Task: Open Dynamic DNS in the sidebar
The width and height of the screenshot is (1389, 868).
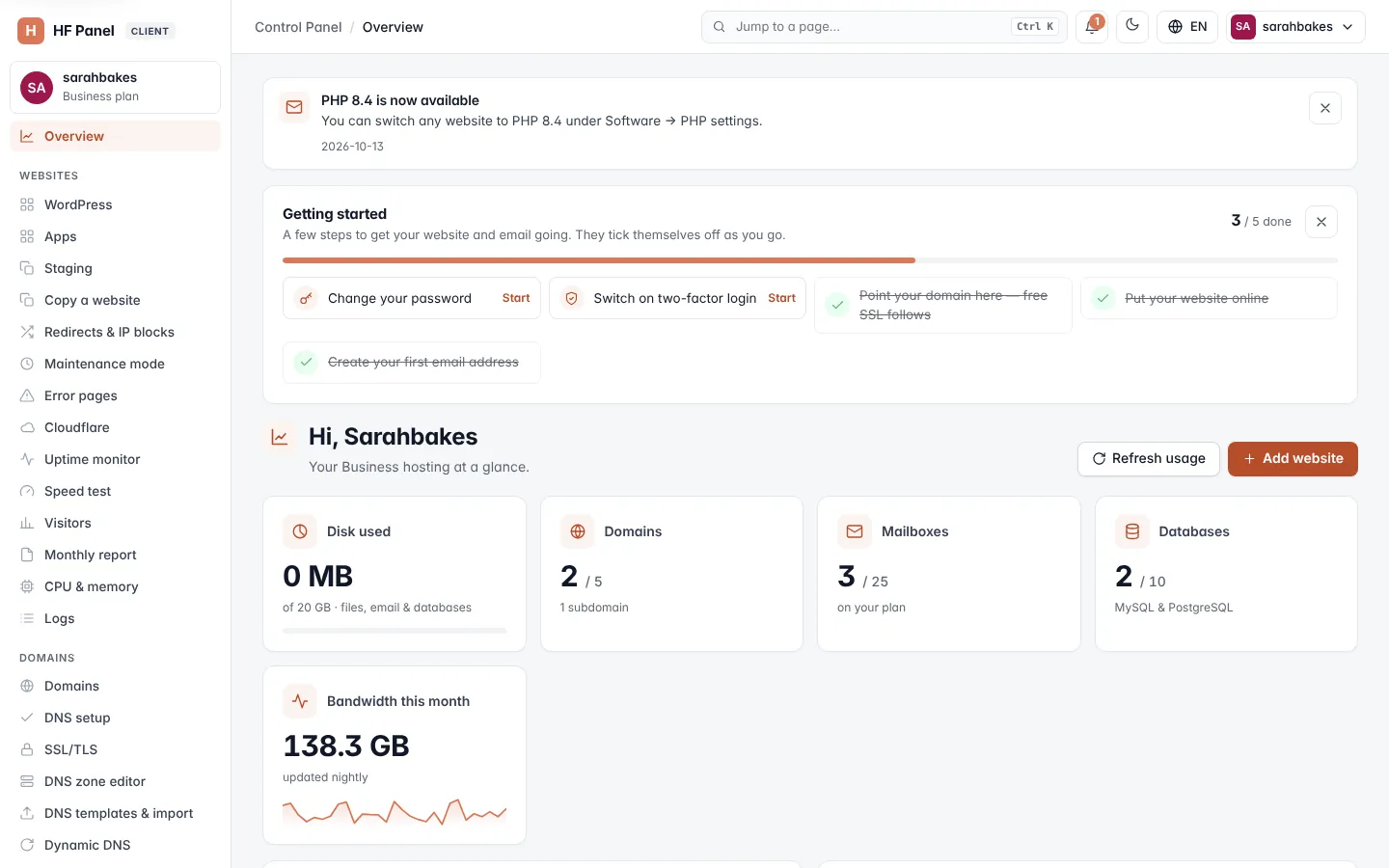Action: click(115, 845)
